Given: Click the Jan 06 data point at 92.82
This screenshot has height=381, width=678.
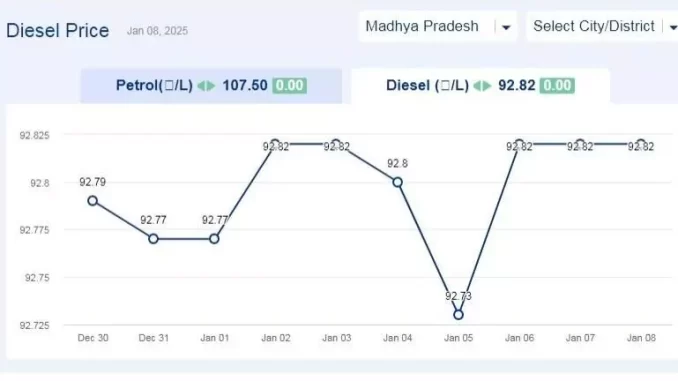Looking at the screenshot, I should coord(519,144).
